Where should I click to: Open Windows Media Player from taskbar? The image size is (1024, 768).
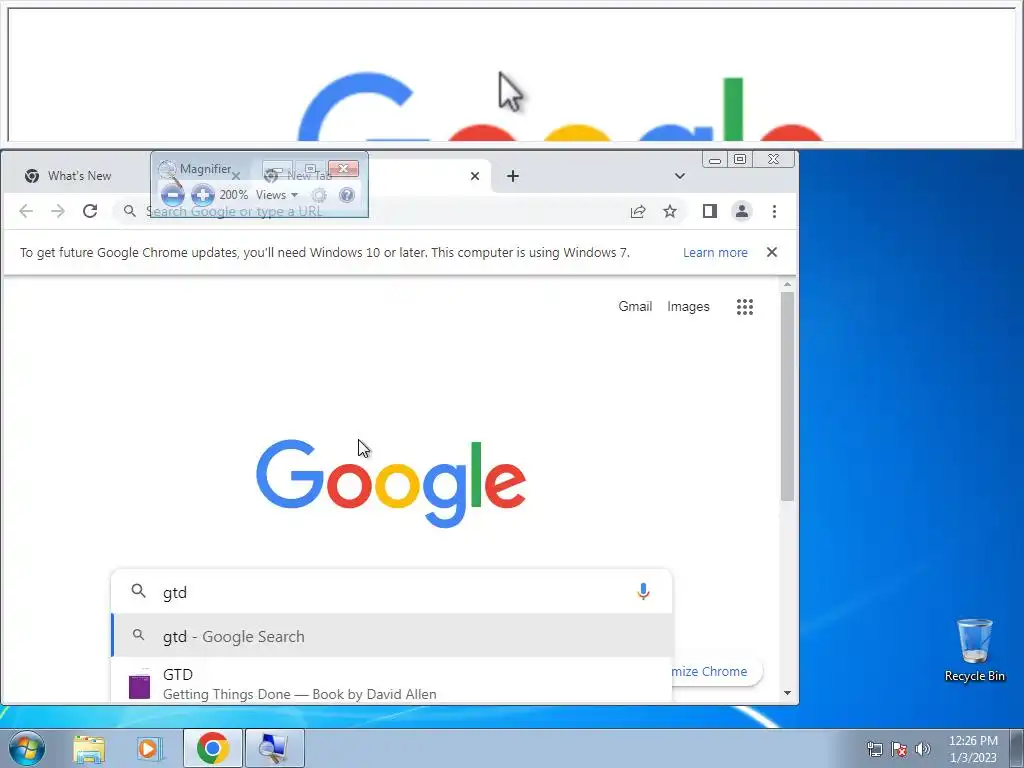click(x=150, y=749)
